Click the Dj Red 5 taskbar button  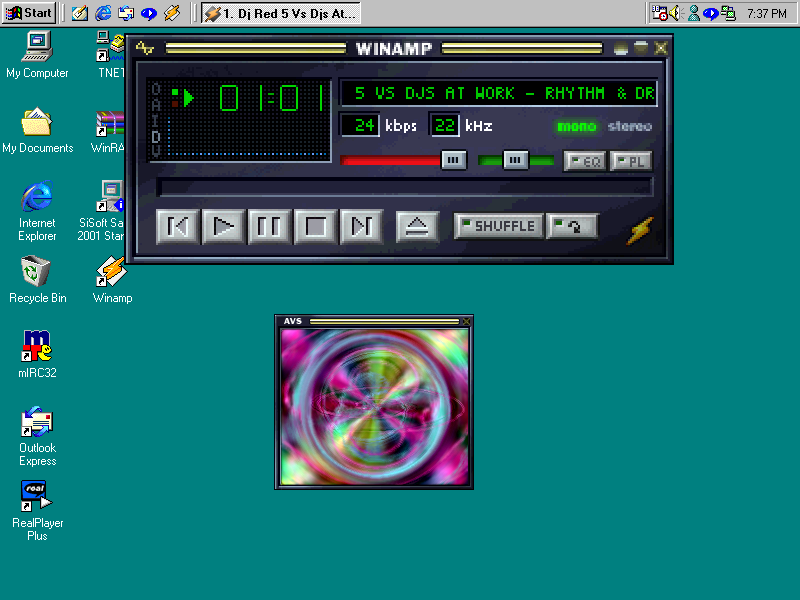[280, 13]
